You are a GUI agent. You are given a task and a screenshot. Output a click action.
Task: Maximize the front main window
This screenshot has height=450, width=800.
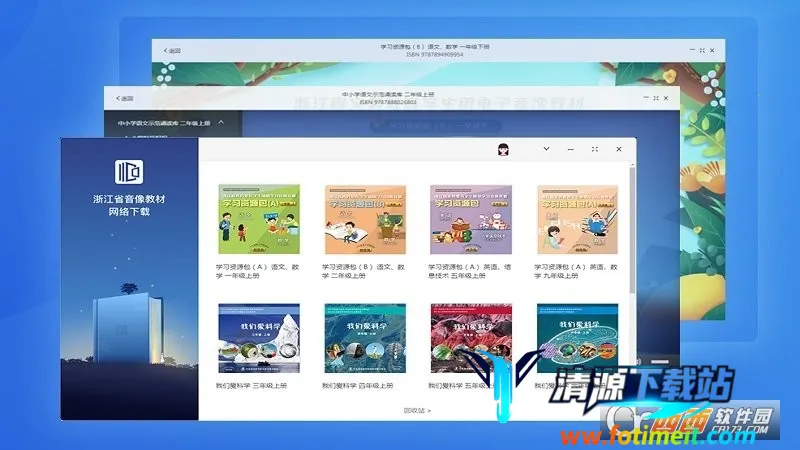595,149
